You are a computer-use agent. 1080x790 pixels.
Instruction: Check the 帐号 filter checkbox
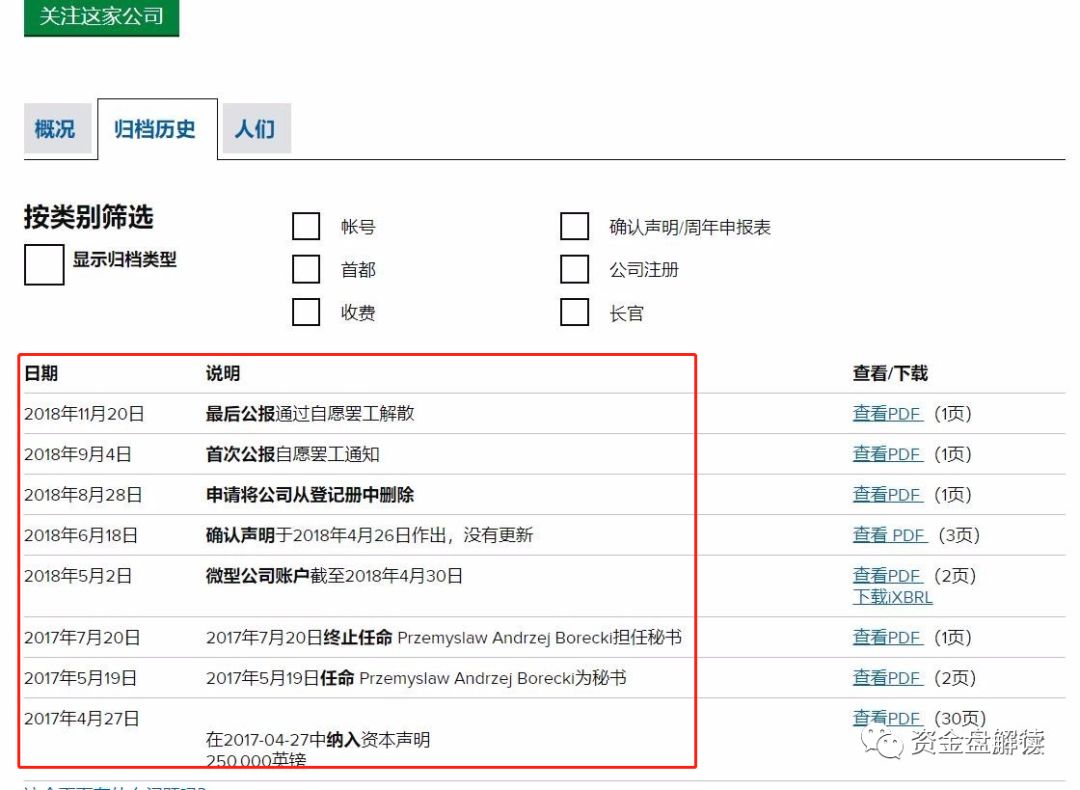[305, 227]
